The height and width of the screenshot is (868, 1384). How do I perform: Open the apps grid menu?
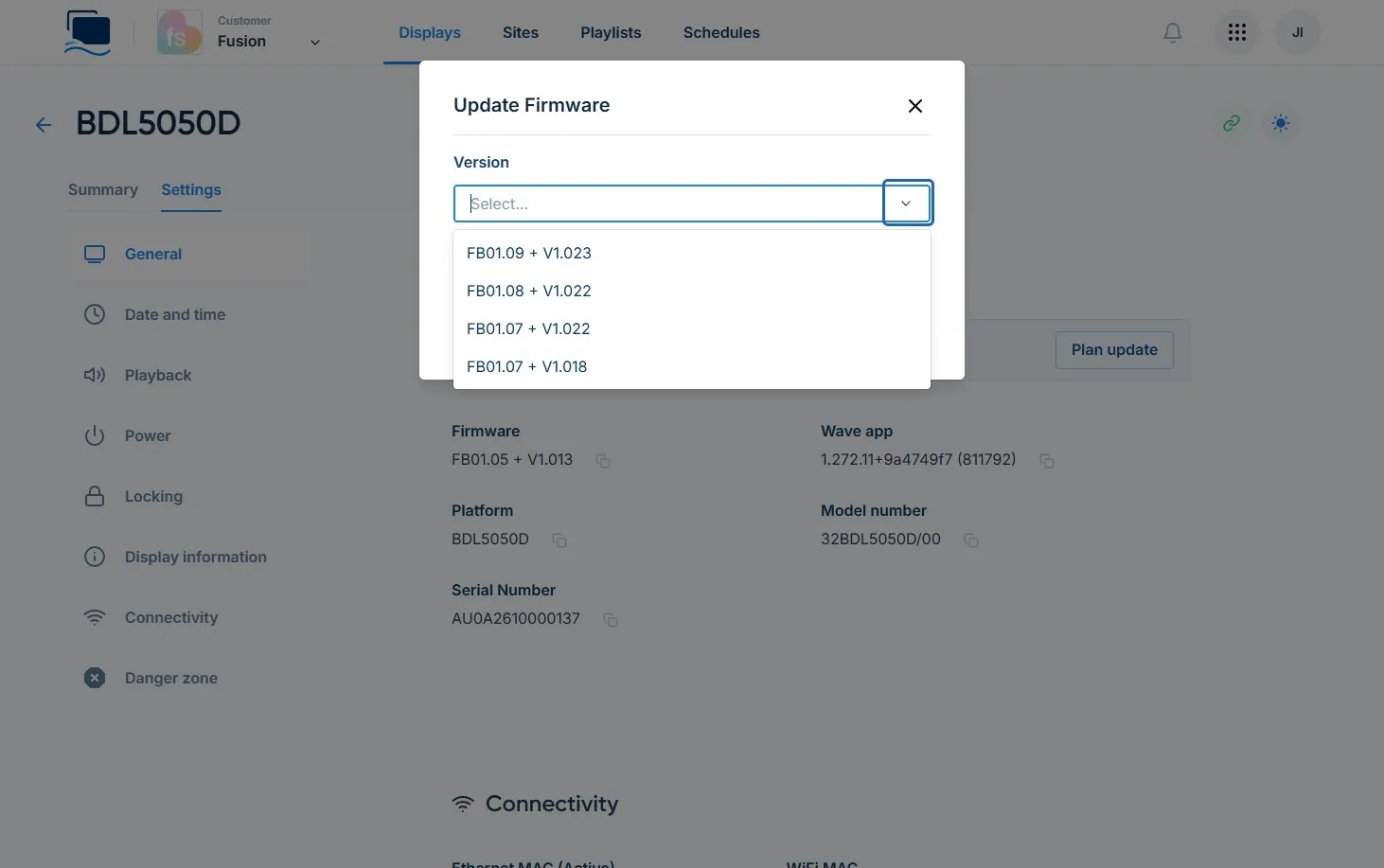[1236, 33]
